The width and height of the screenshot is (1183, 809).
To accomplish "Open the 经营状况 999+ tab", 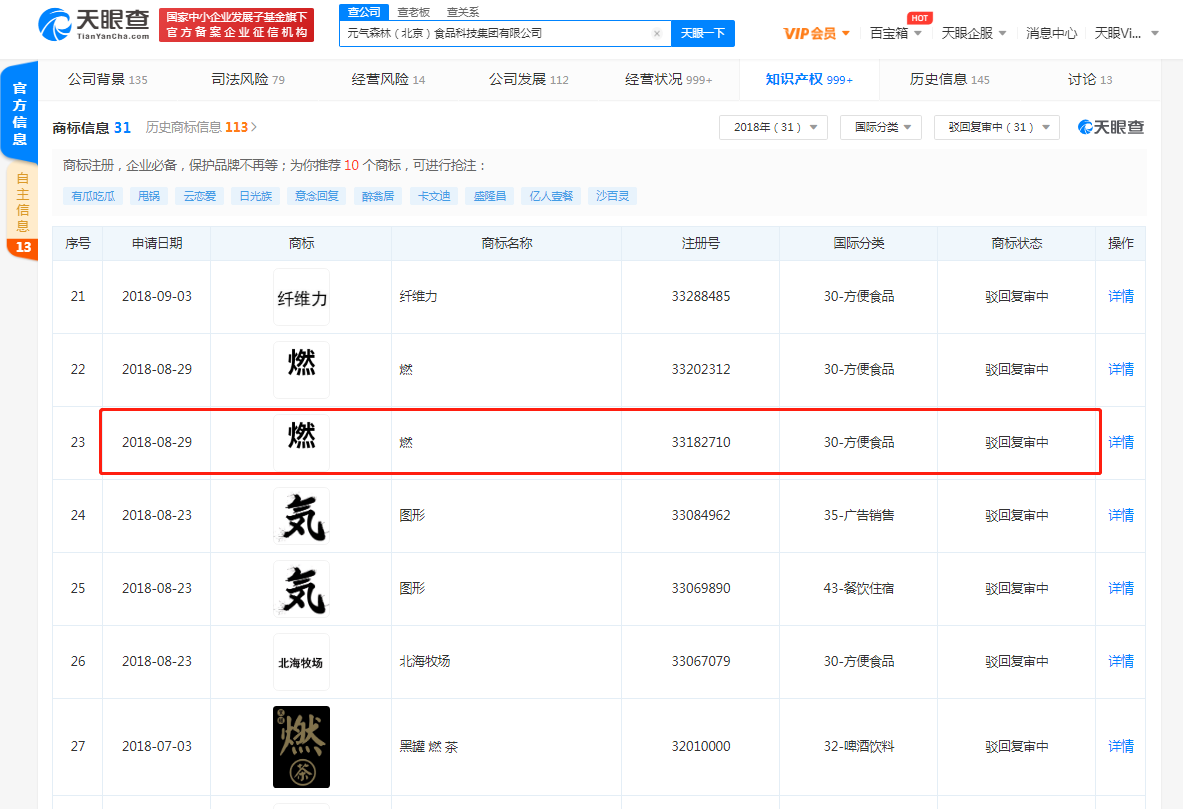I will pos(668,79).
